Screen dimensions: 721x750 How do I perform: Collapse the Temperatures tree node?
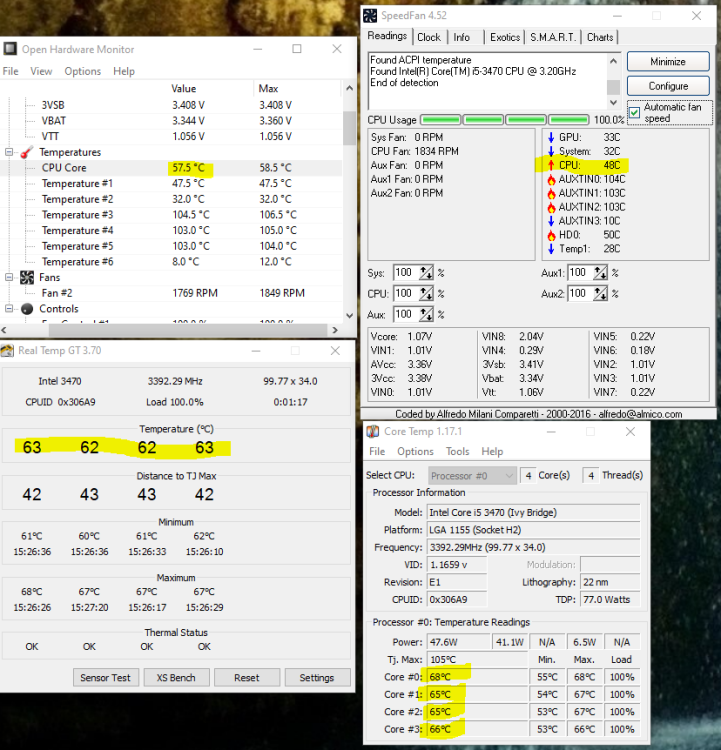(10, 152)
